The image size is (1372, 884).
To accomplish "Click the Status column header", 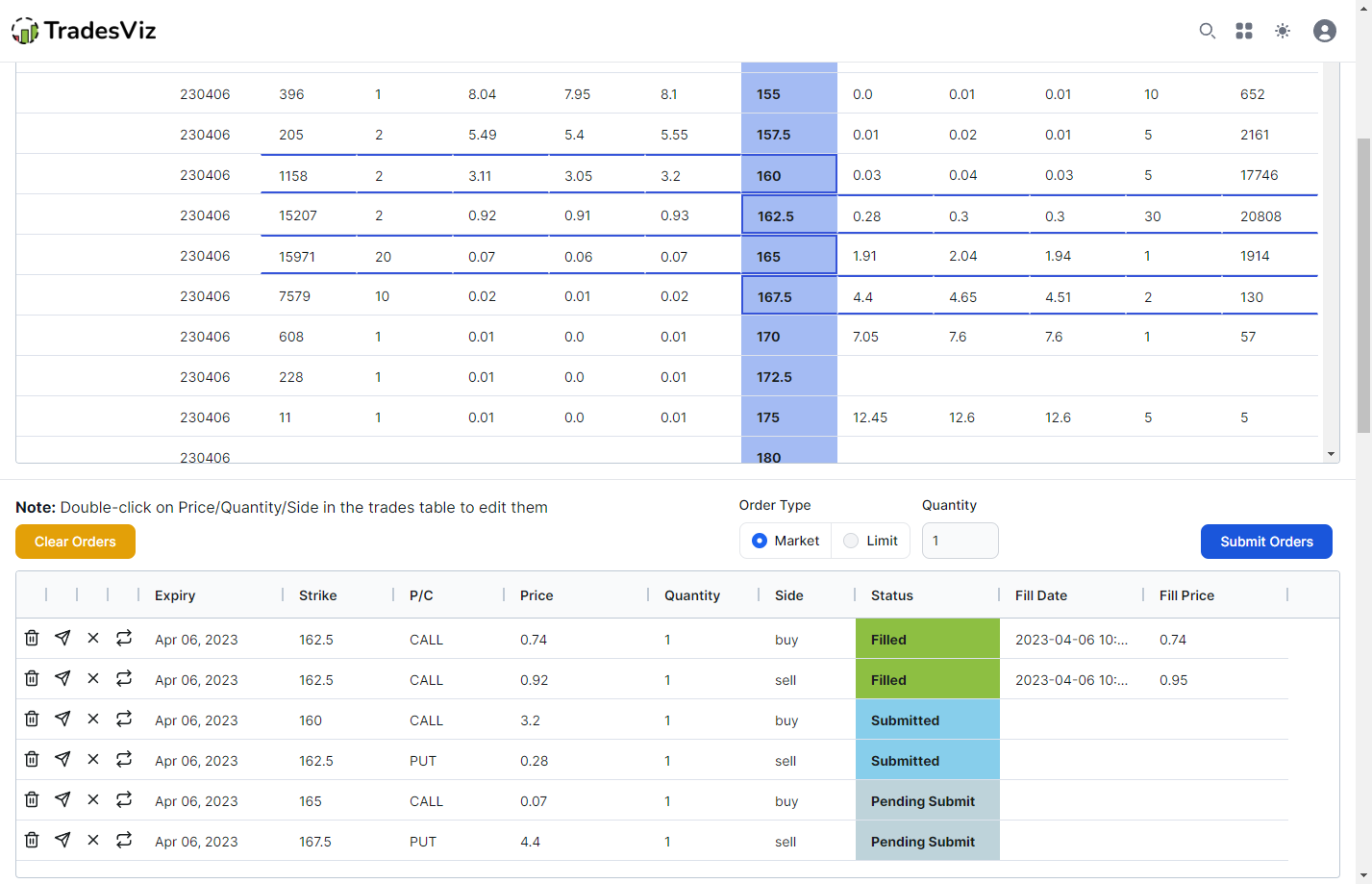I will point(892,595).
